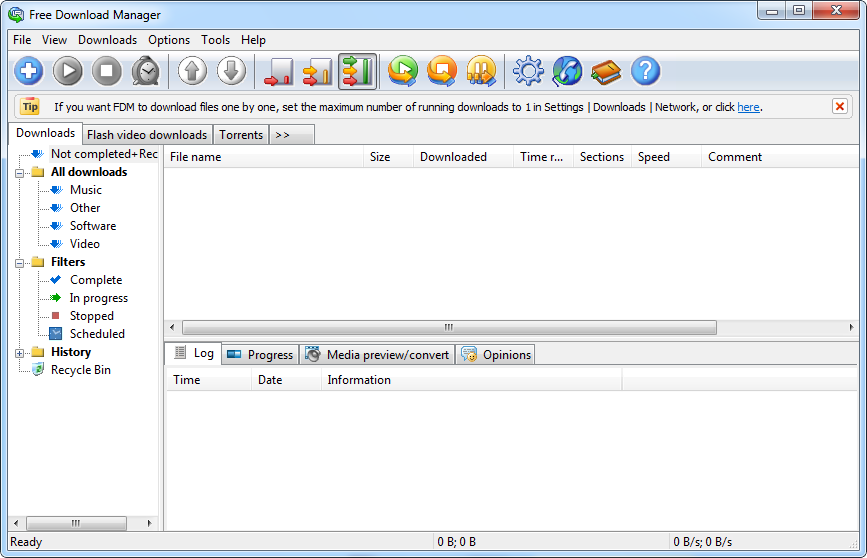Sort by the File name column header
Image resolution: width=867 pixels, height=558 pixels.
point(264,157)
